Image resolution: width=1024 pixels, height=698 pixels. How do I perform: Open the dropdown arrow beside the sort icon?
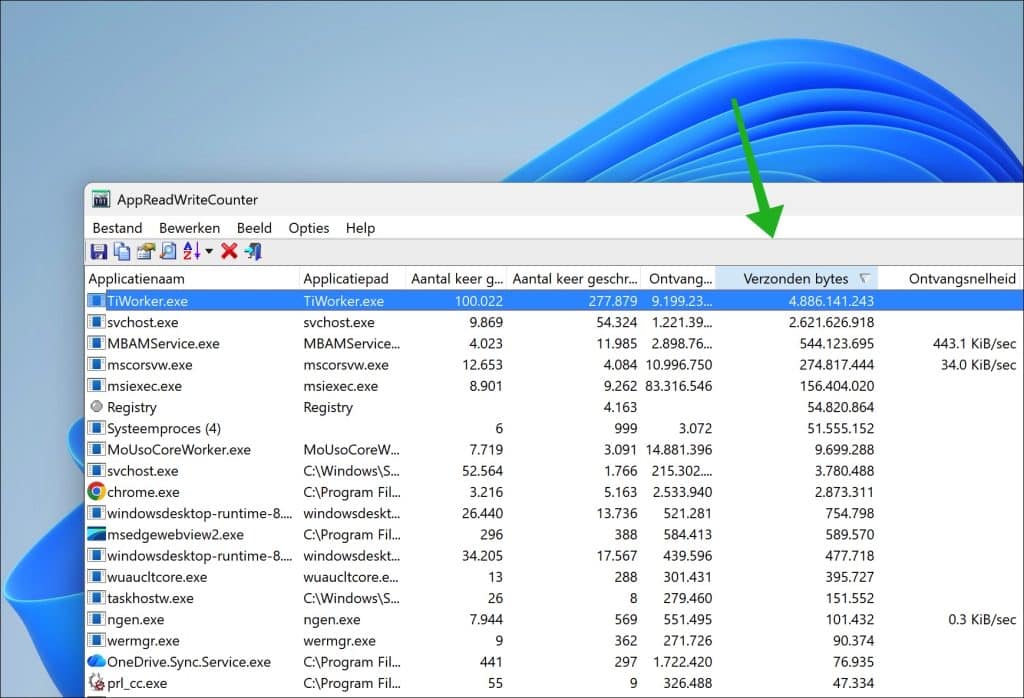[209, 251]
